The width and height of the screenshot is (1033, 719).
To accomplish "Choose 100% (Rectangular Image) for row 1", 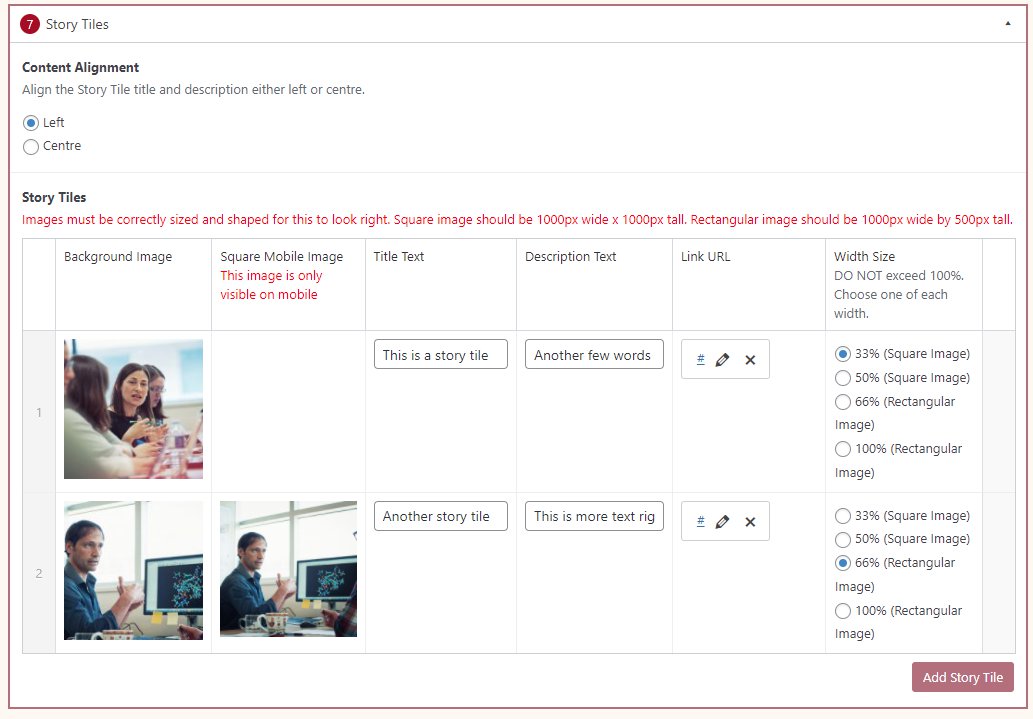I will pos(843,449).
